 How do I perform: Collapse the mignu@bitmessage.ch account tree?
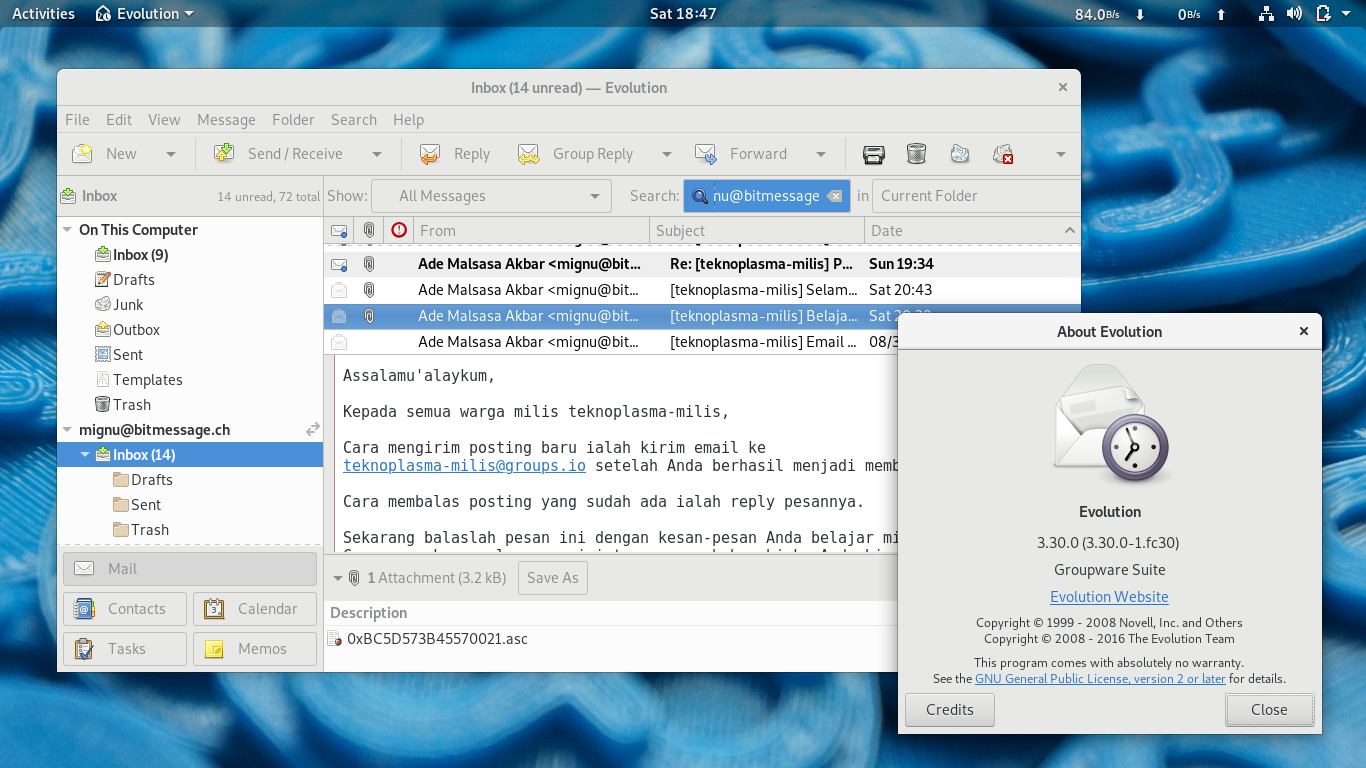(x=66, y=429)
